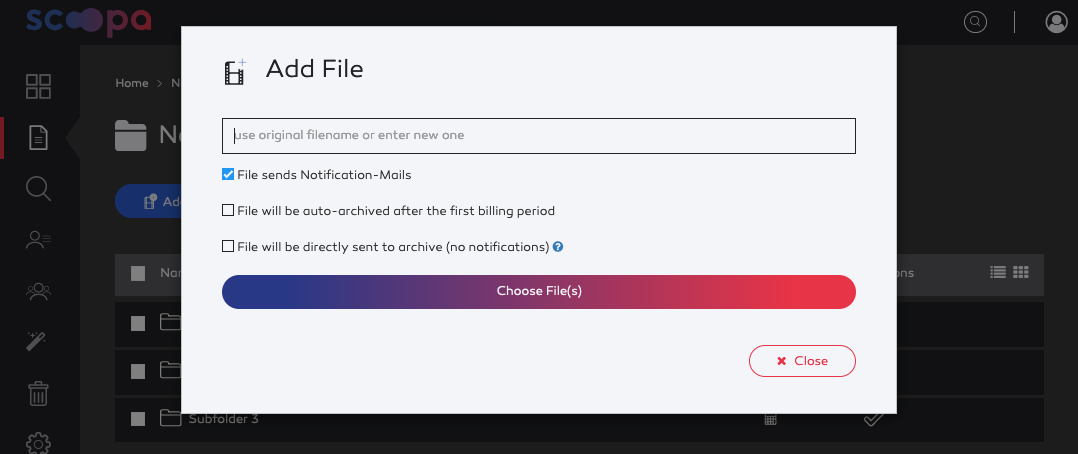Image resolution: width=1078 pixels, height=454 pixels.
Task: Focus the filename input field
Action: click(539, 136)
